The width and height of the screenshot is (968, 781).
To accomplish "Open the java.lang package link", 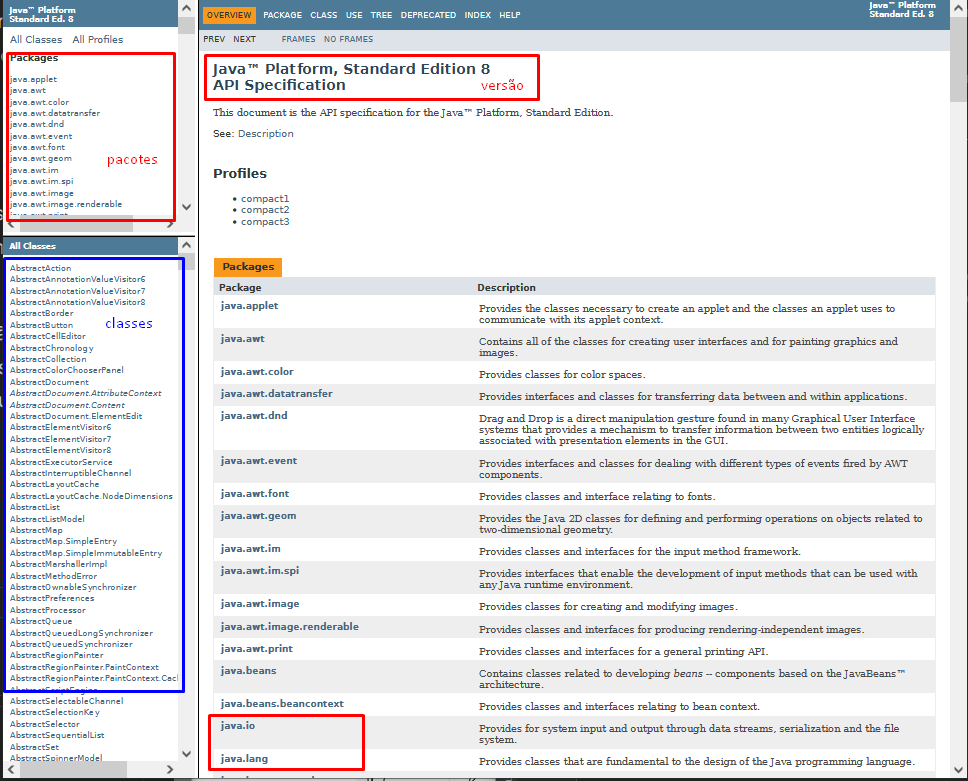I will tap(244, 758).
